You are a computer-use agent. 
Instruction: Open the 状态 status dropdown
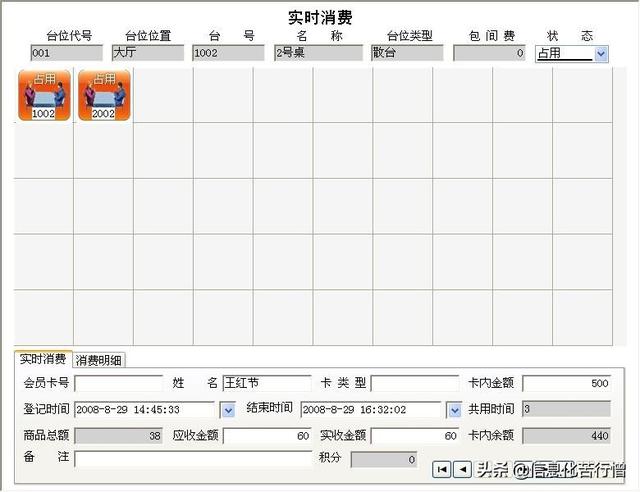(x=601, y=53)
